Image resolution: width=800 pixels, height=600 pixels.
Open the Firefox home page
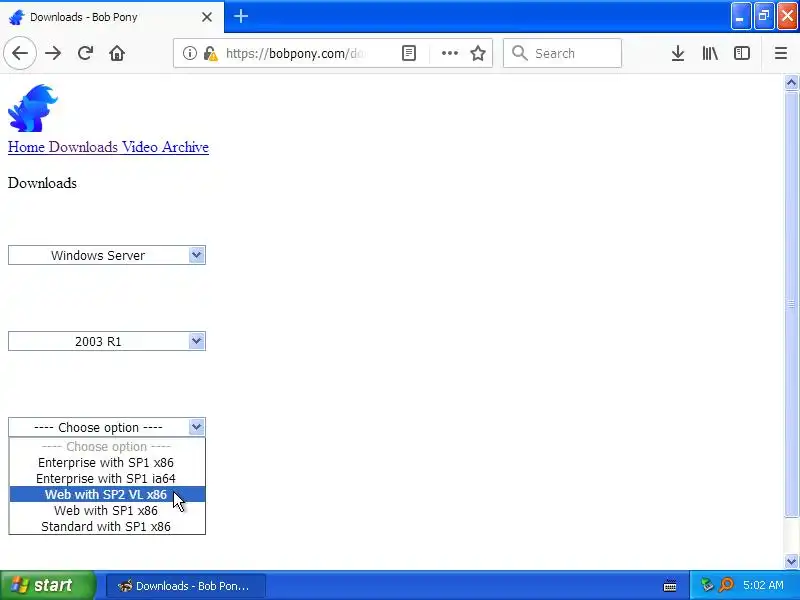coord(117,53)
